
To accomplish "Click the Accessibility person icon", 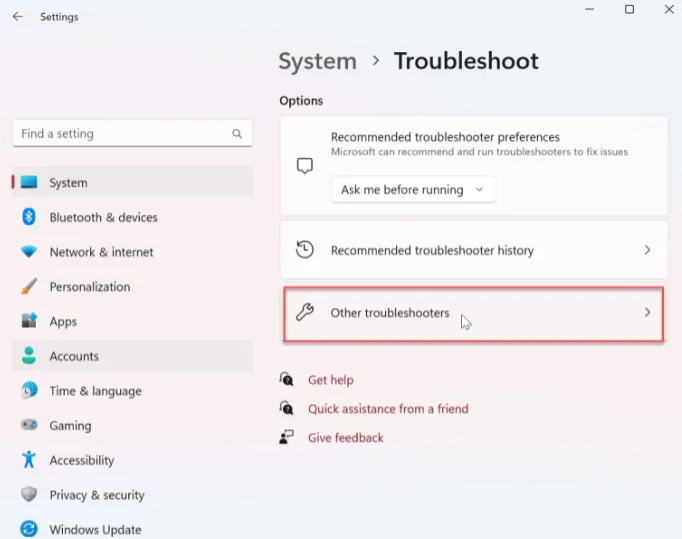I will (x=29, y=460).
